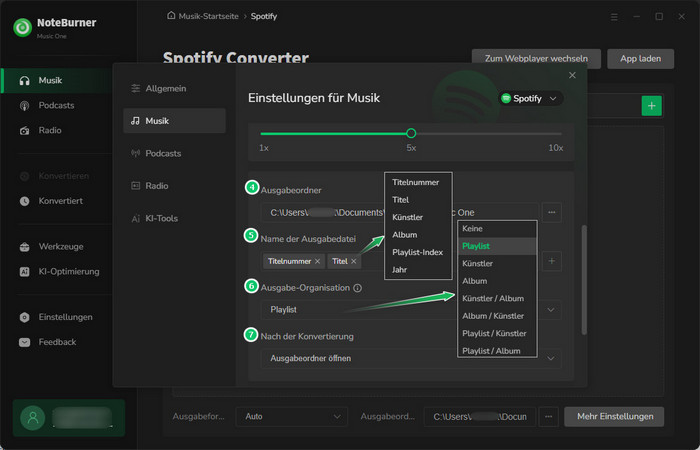Open the hamburger menu in title bar
The image size is (700, 450).
614,17
